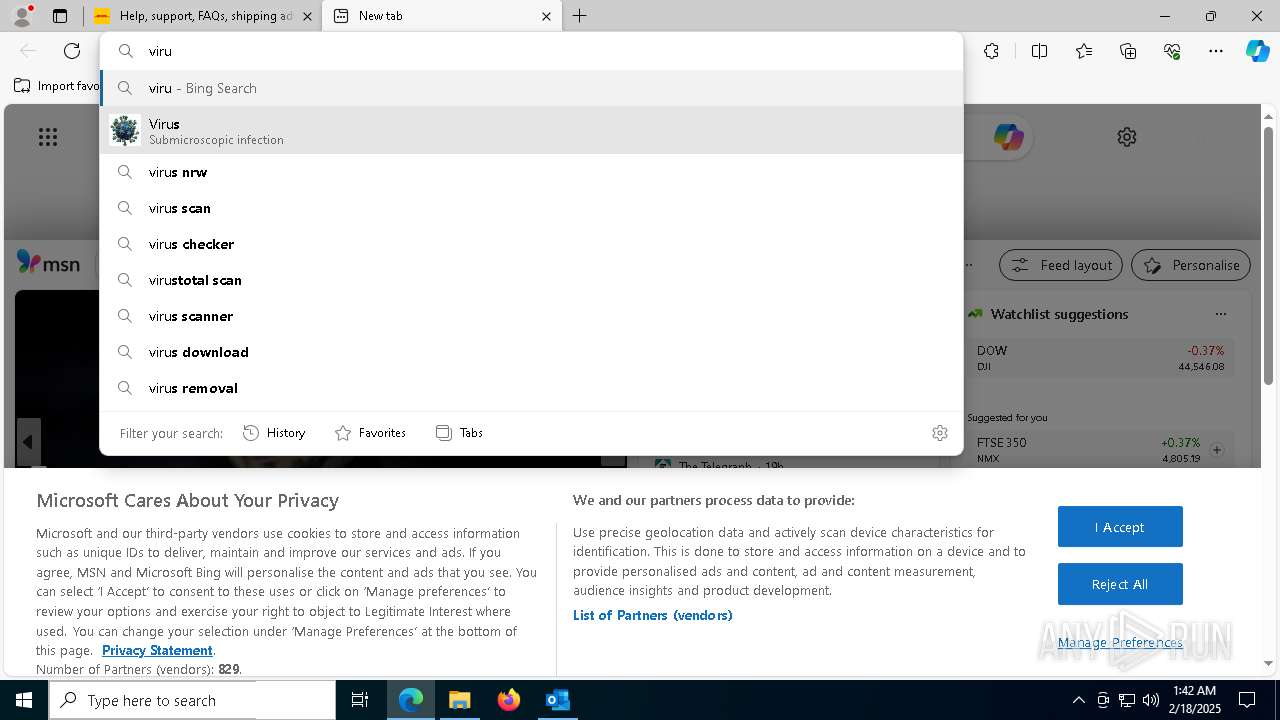
Task: Click the browser Back arrow
Action: (x=28, y=51)
